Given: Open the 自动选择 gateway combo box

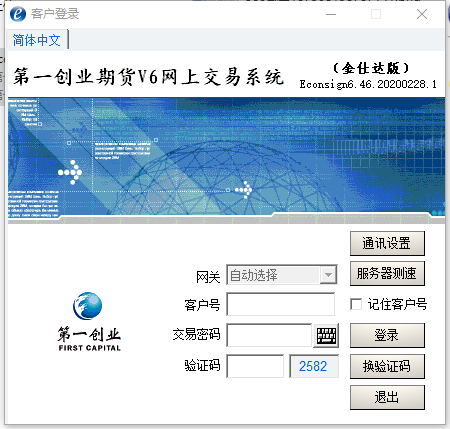Looking at the screenshot, I should click(282, 275).
